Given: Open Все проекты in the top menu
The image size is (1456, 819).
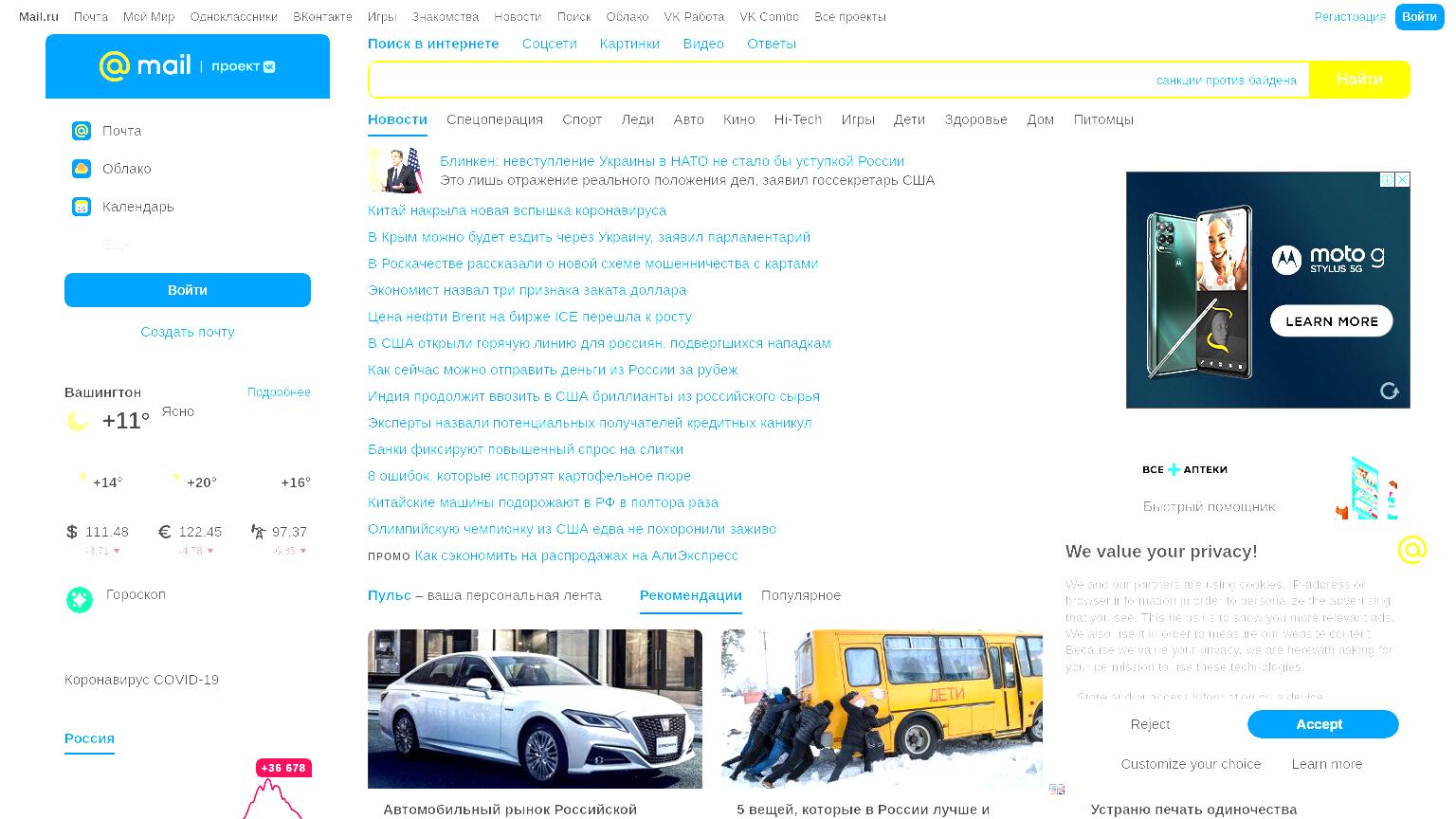Looking at the screenshot, I should point(850,17).
